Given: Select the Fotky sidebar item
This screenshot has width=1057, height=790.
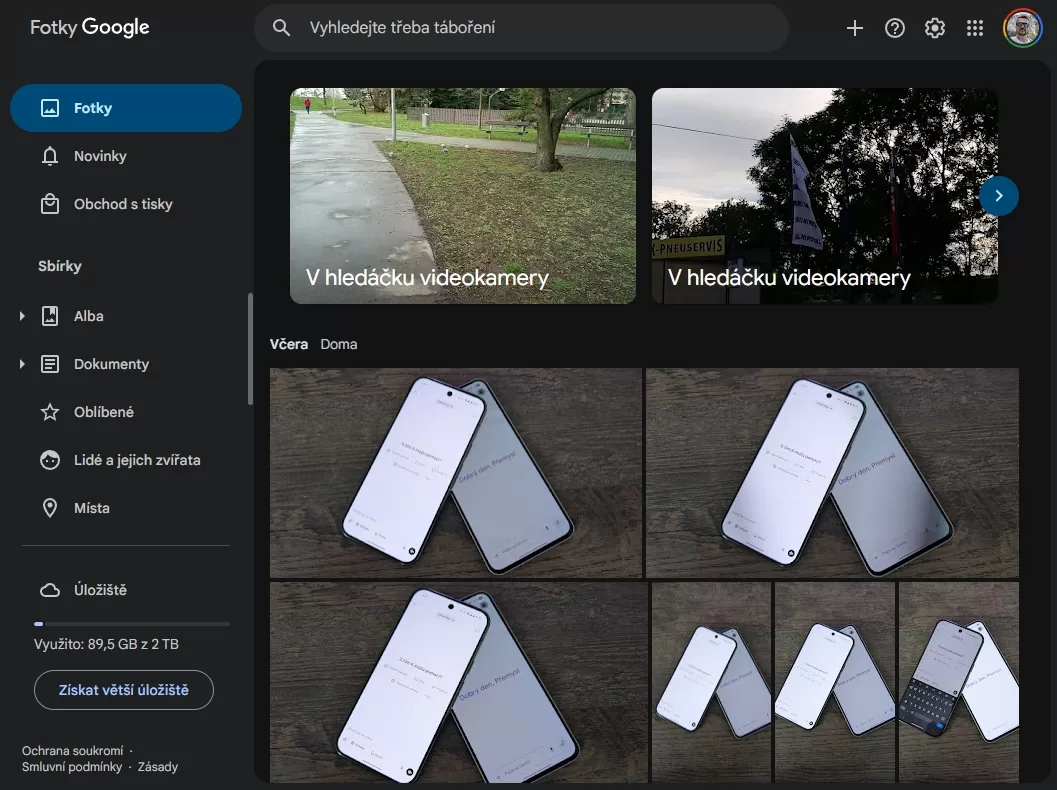Looking at the screenshot, I should pyautogui.click(x=126, y=108).
